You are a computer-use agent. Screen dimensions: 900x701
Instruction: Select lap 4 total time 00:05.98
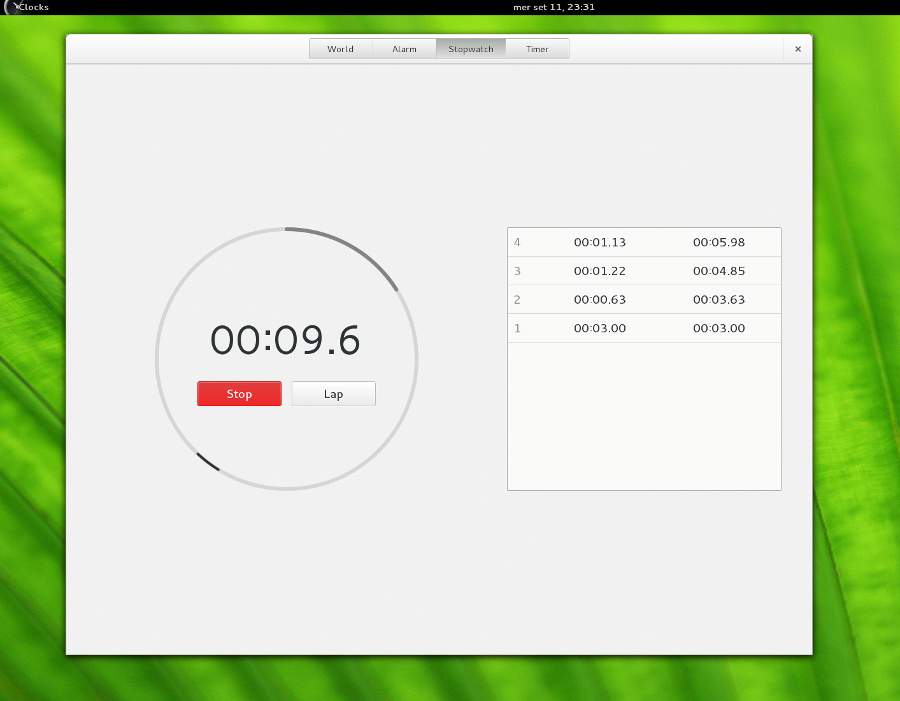[719, 242]
